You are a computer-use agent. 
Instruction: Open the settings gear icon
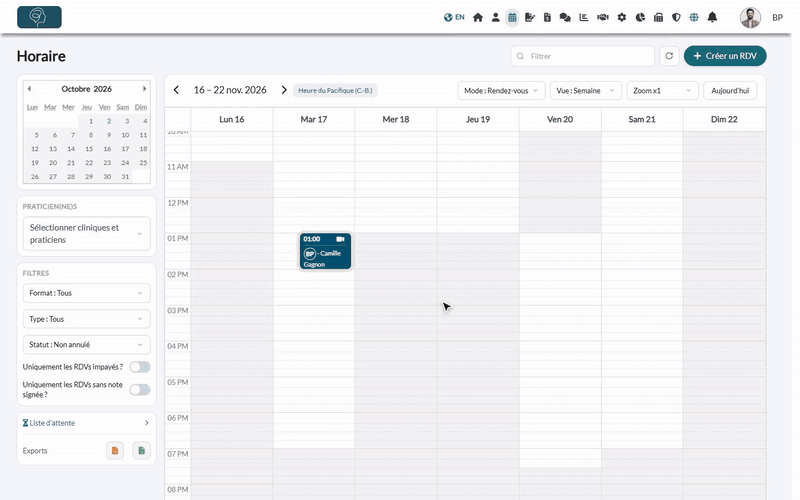coord(621,17)
